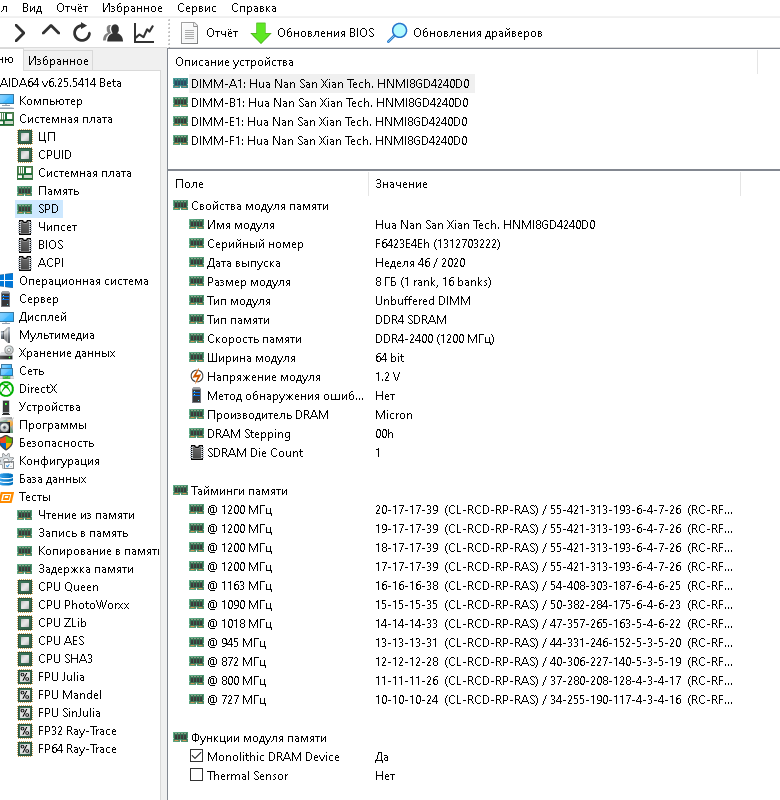
Task: Open the Сервис menu
Action: [196, 8]
